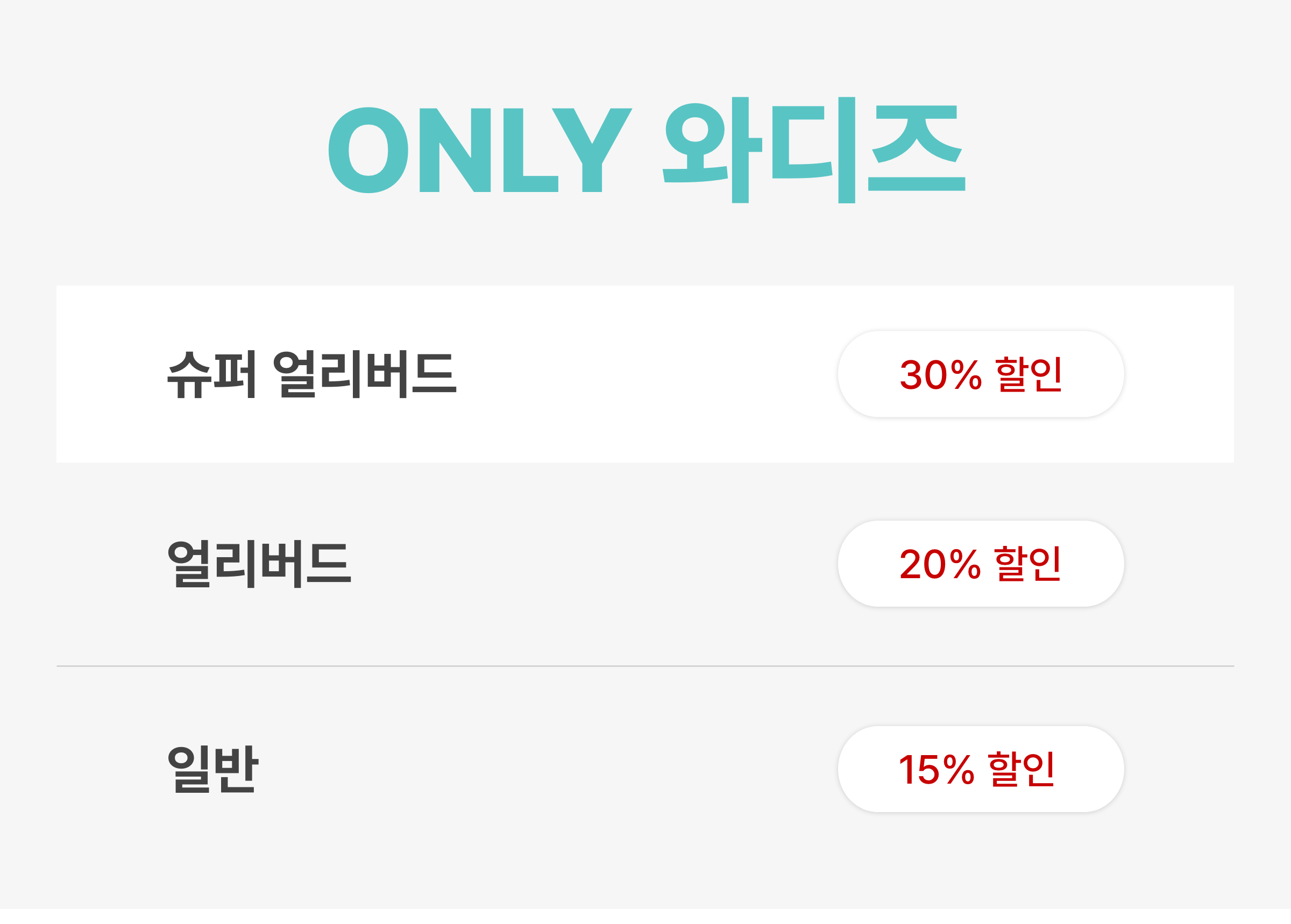Image resolution: width=1291 pixels, height=924 pixels.
Task: Click '얼리버드' within the '슈퍼 얼리버드' label
Action: tap(364, 374)
